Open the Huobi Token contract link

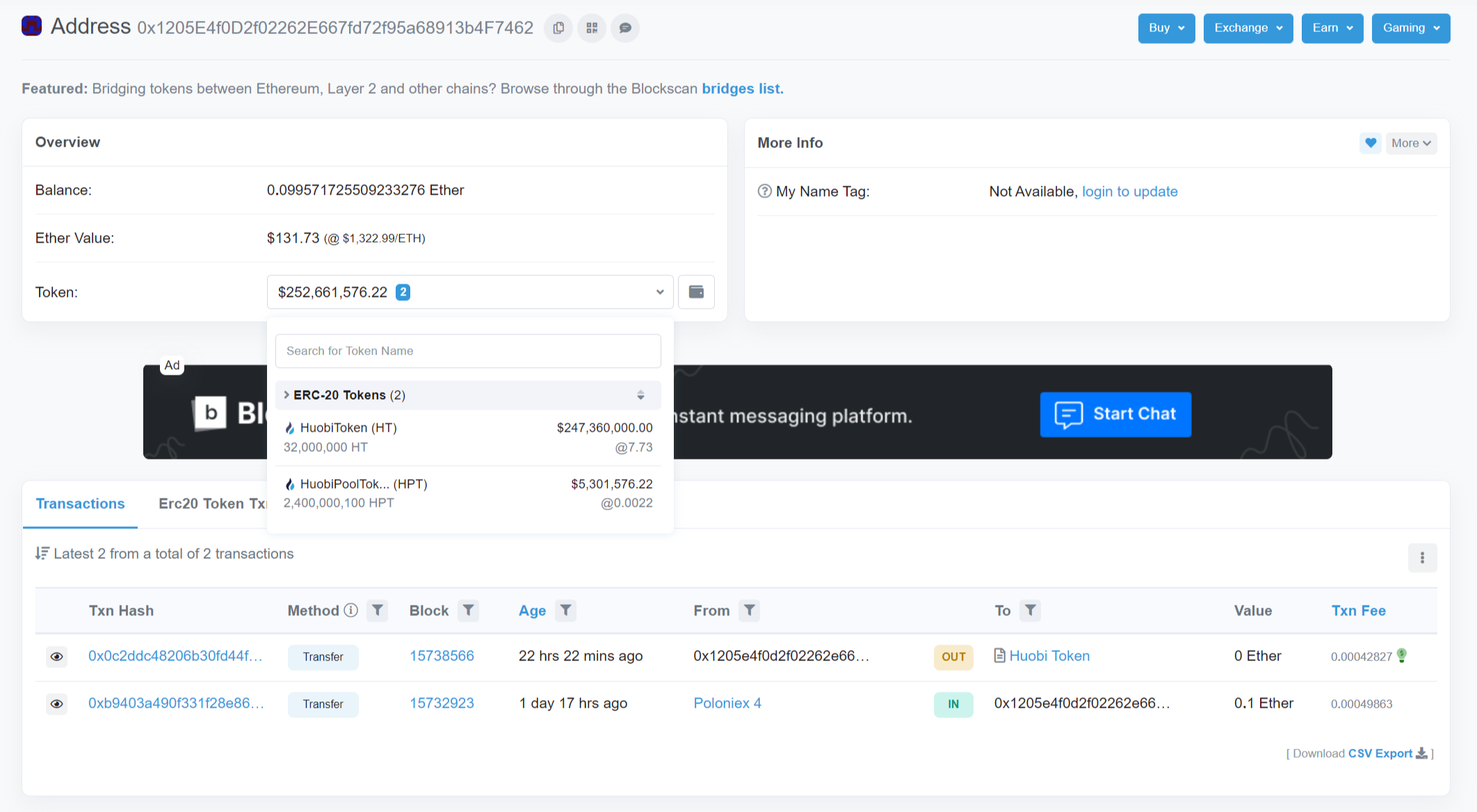coord(1049,656)
